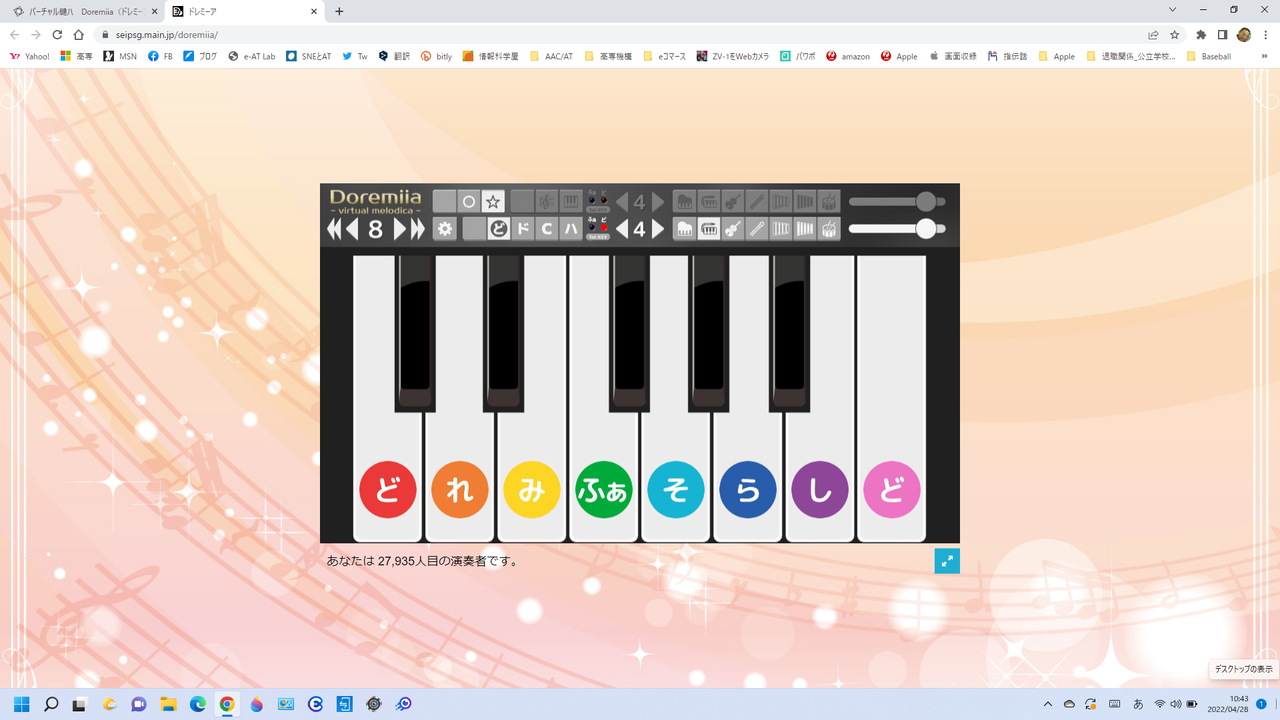Choose melodica instrument in bottom row
Viewport: 1280px width, 720px height.
(x=709, y=229)
